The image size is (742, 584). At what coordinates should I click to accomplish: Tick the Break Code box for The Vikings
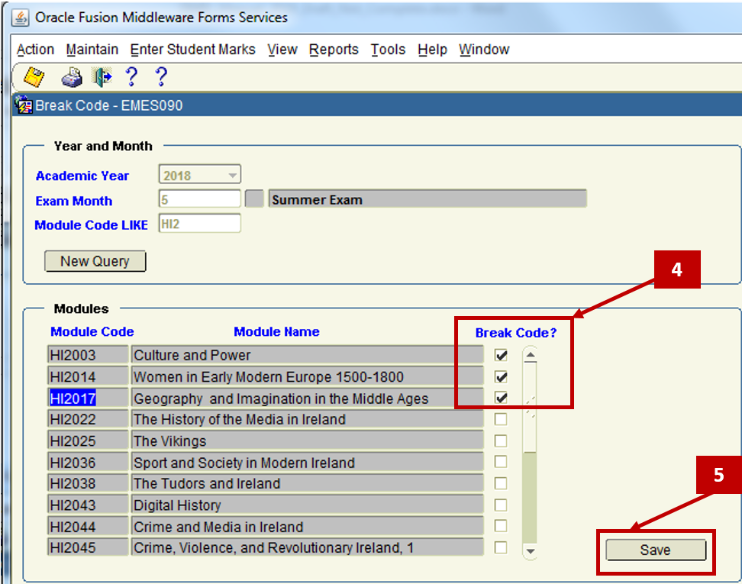pyautogui.click(x=501, y=441)
